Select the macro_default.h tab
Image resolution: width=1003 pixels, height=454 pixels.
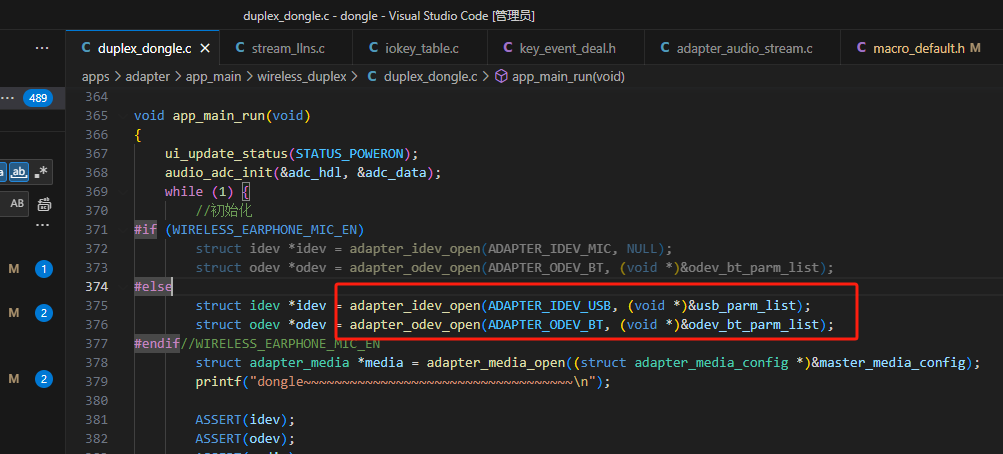921,48
